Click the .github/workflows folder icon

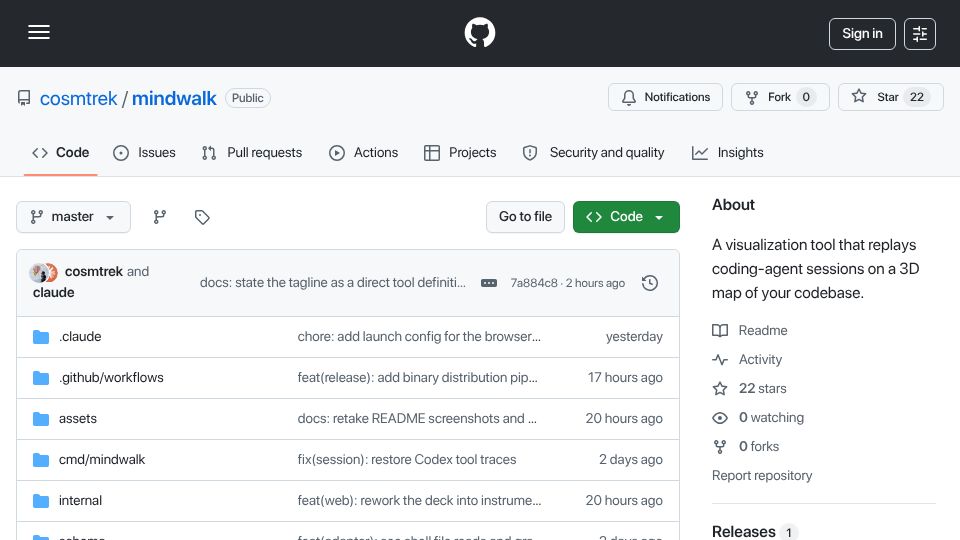coord(41,378)
